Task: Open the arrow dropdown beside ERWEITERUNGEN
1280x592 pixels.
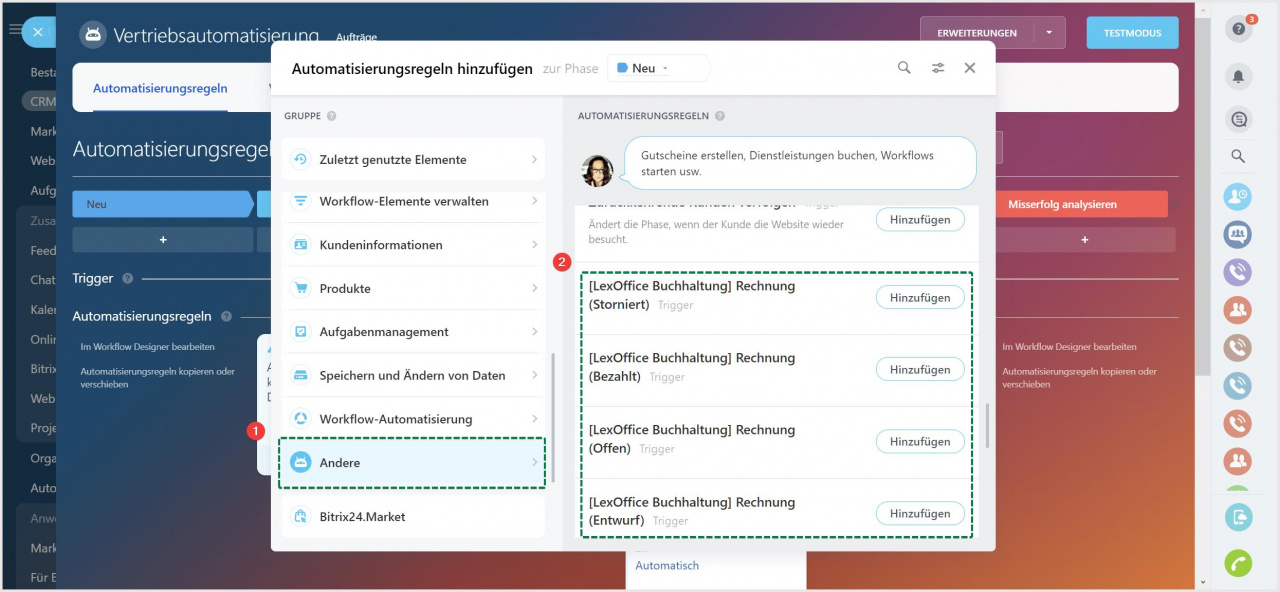Action: tap(1049, 33)
